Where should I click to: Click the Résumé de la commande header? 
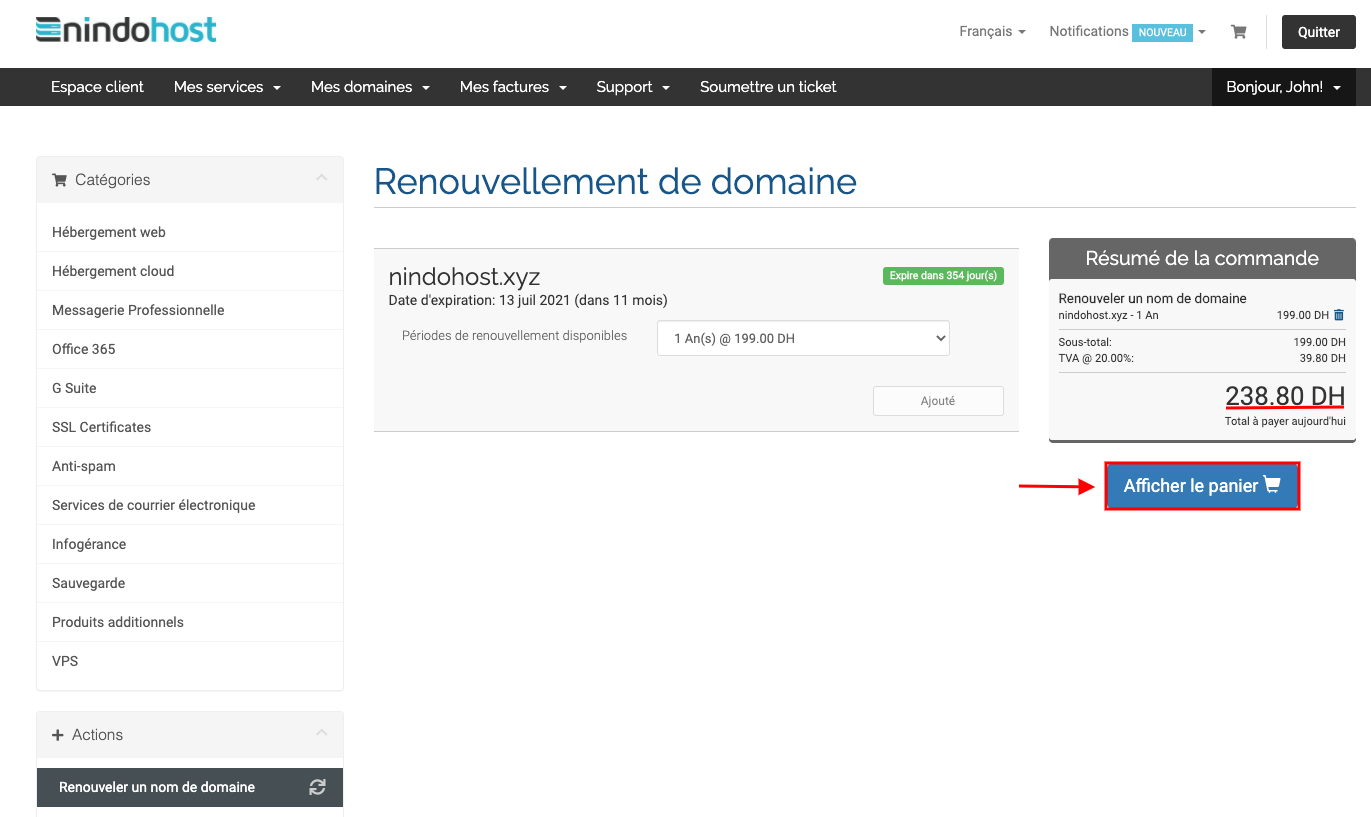coord(1202,258)
